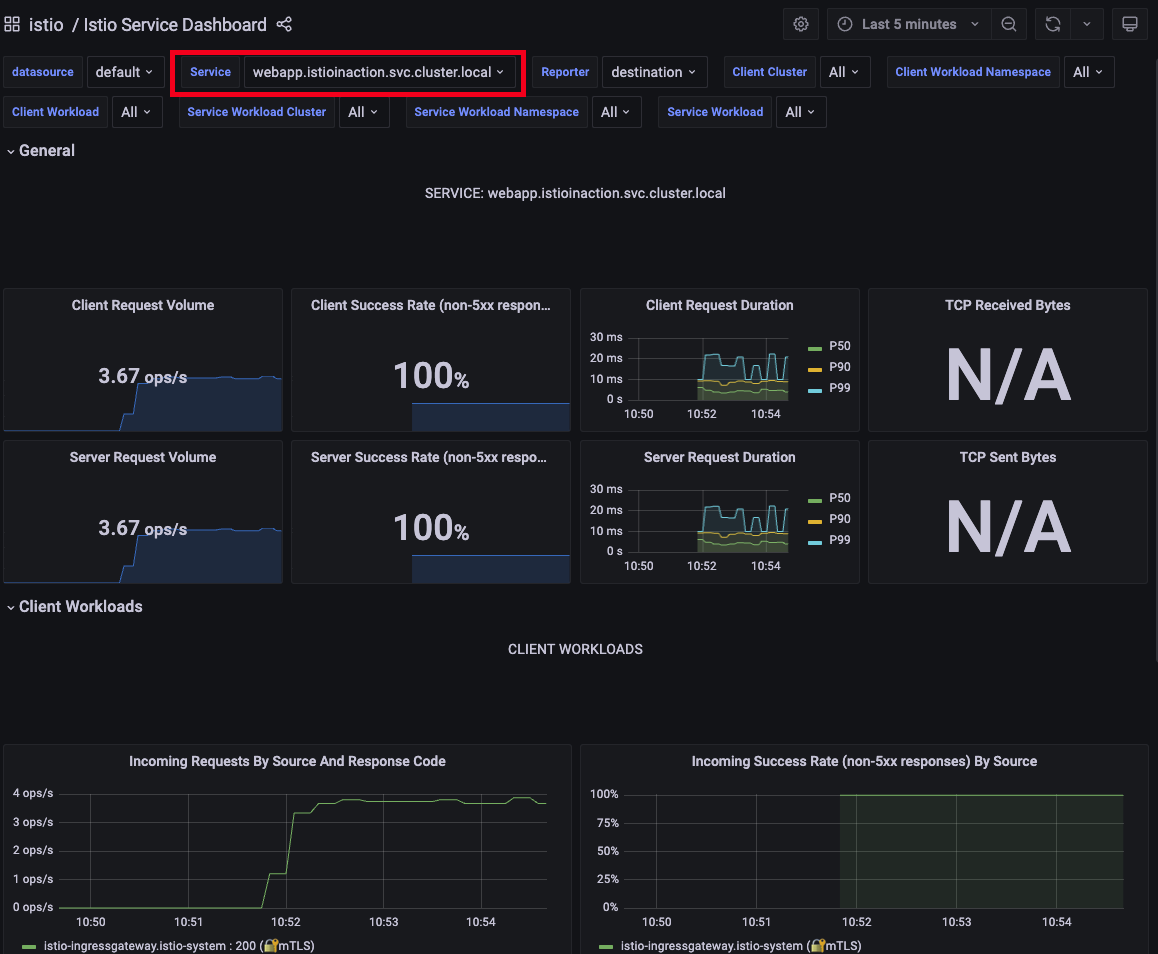This screenshot has height=954, width=1158.
Task: Open the Client Cluster All dropdown
Action: click(x=844, y=72)
